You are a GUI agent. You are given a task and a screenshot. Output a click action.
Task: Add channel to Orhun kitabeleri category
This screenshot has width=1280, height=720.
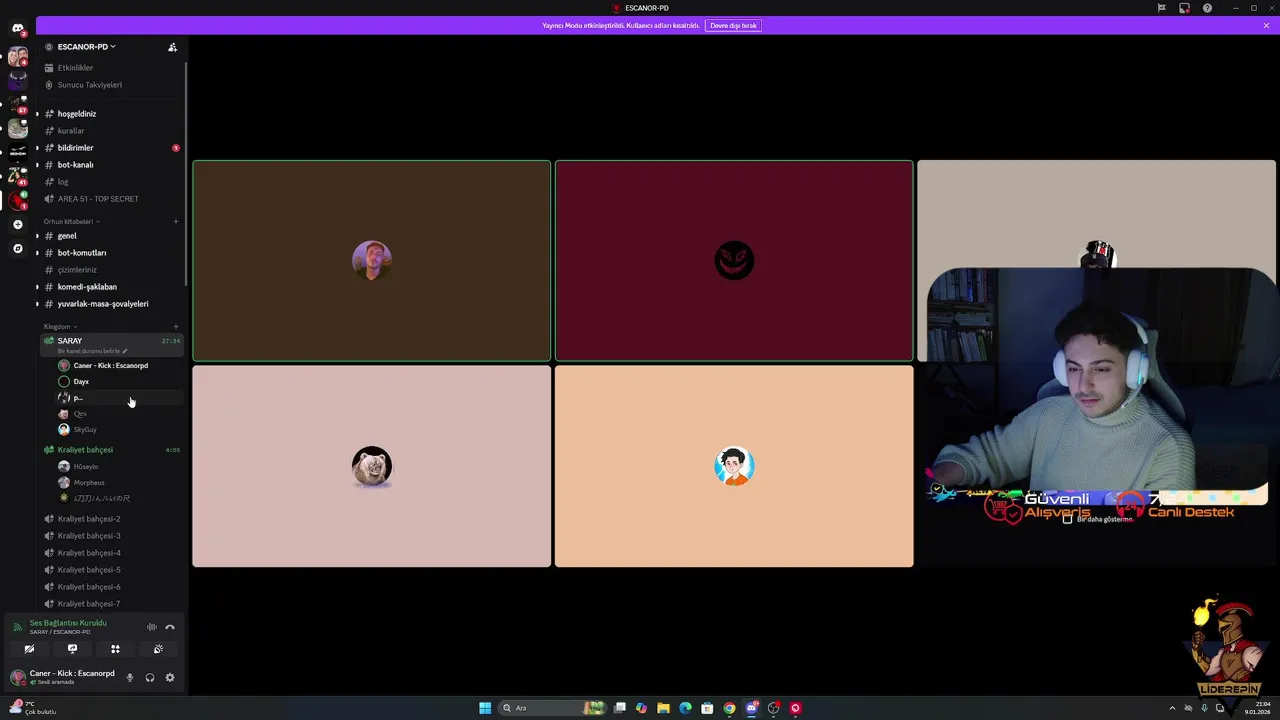pos(176,221)
